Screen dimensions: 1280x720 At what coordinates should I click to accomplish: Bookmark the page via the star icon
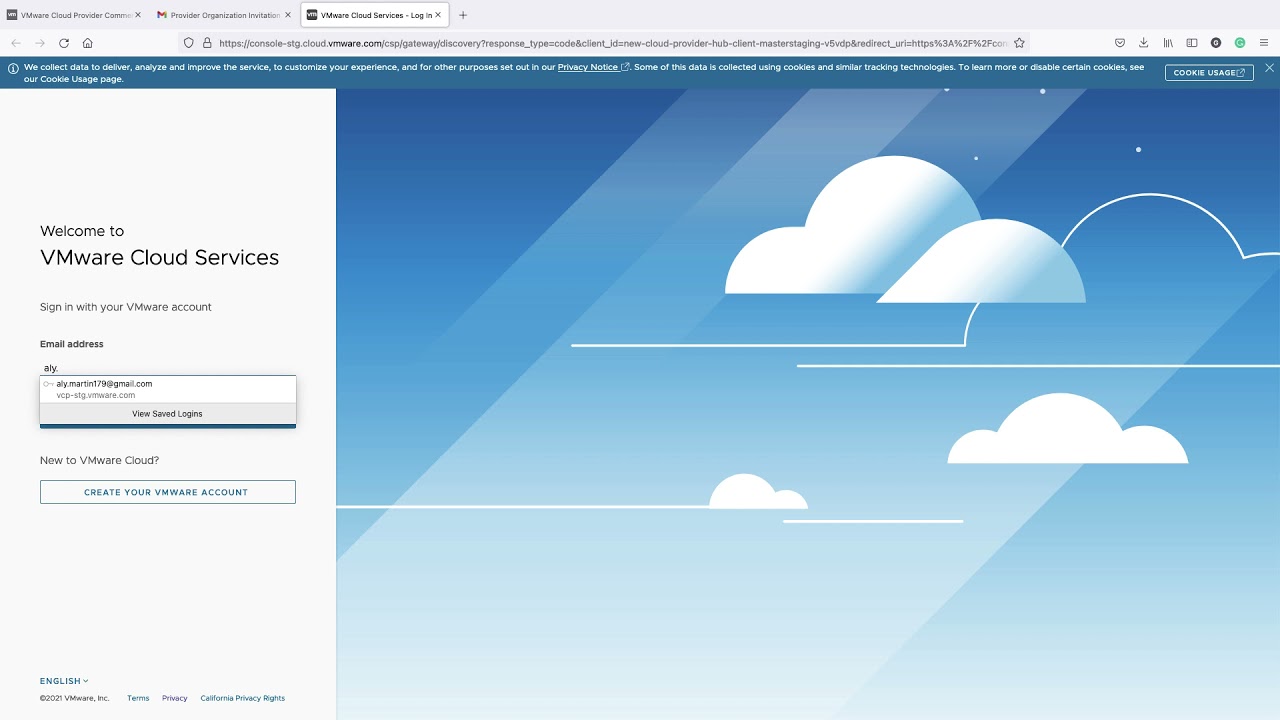(1019, 43)
